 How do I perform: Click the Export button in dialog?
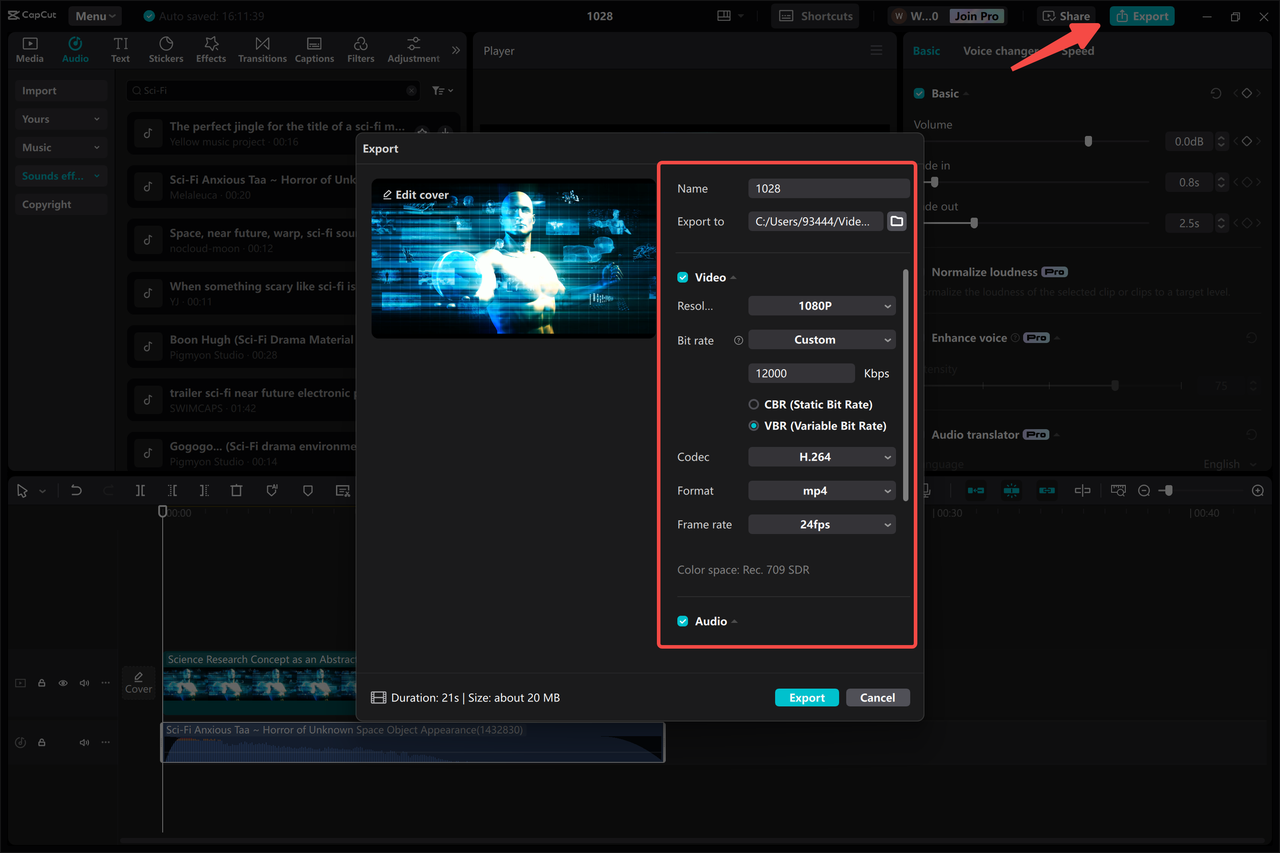[x=807, y=697]
